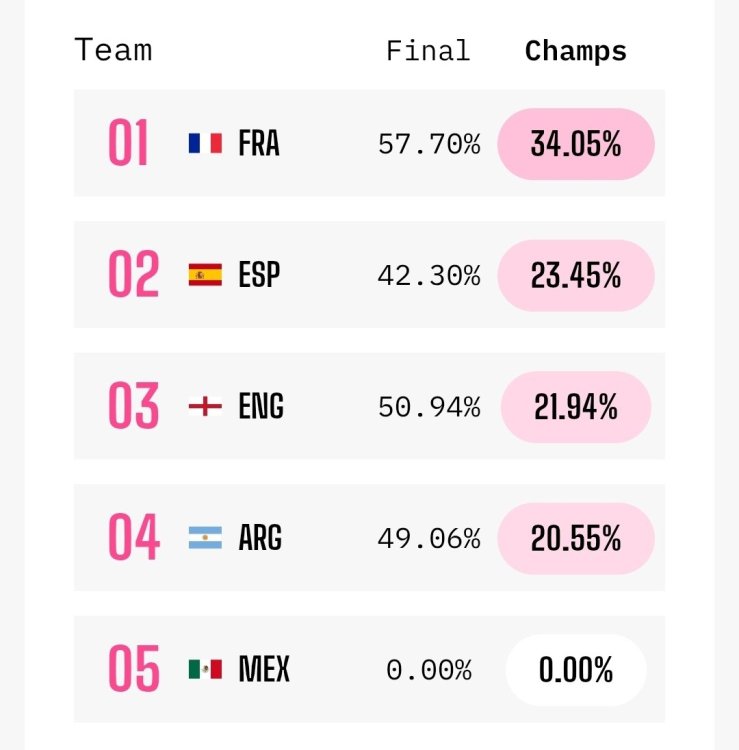This screenshot has width=739, height=750.
Task: Click the Argentina flag icon
Action: (205, 538)
